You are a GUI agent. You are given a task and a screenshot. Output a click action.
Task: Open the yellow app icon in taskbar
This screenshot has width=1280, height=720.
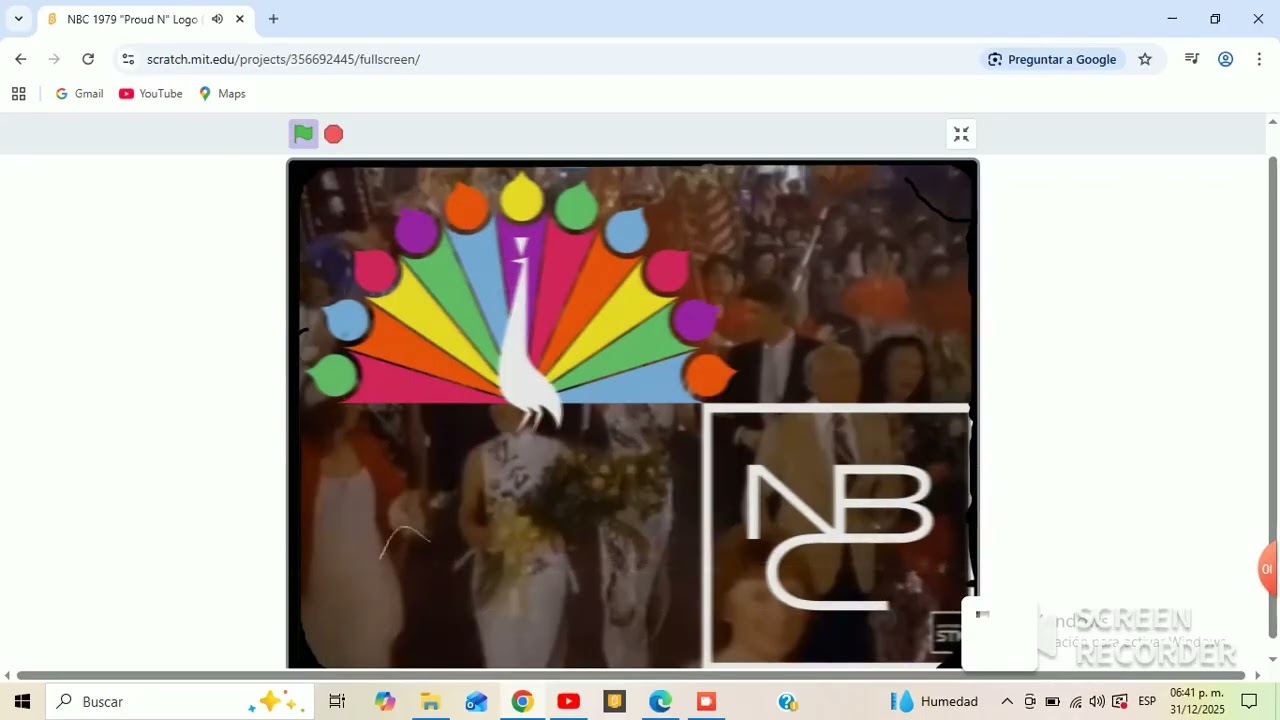pyautogui.click(x=614, y=702)
